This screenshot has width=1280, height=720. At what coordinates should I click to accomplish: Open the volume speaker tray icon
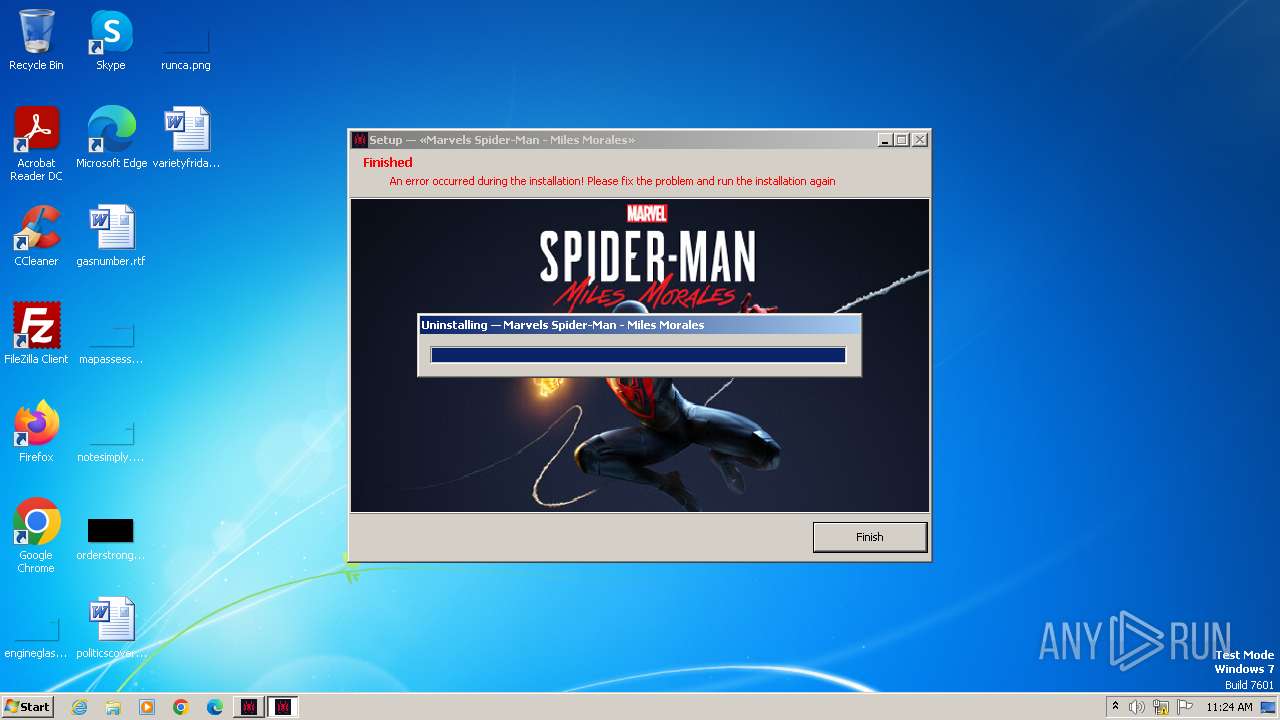[x=1137, y=707]
